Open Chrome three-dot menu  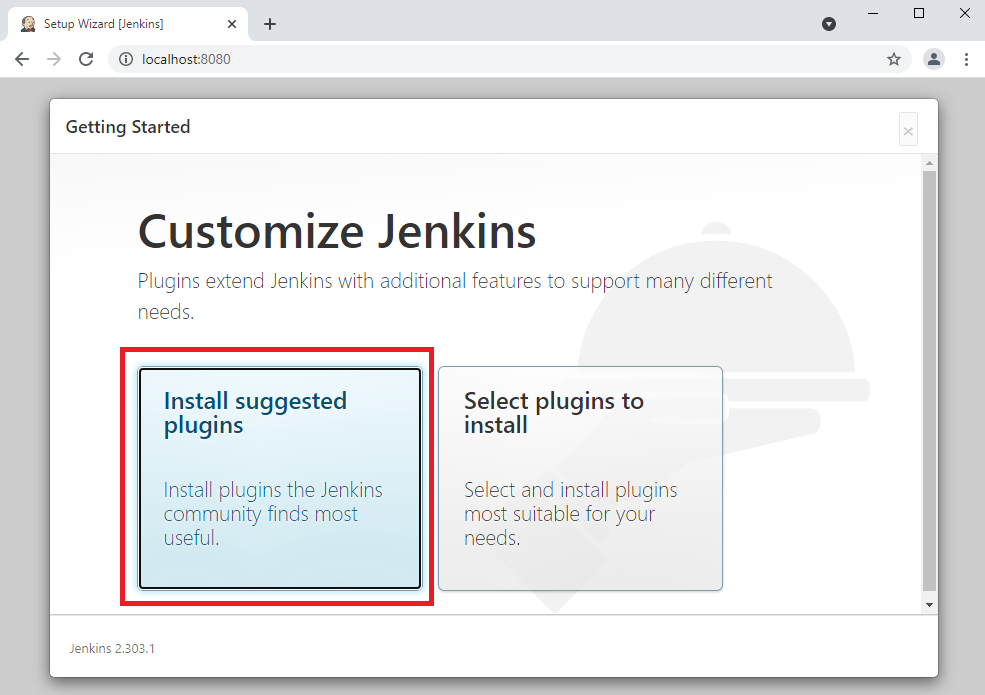coord(966,59)
